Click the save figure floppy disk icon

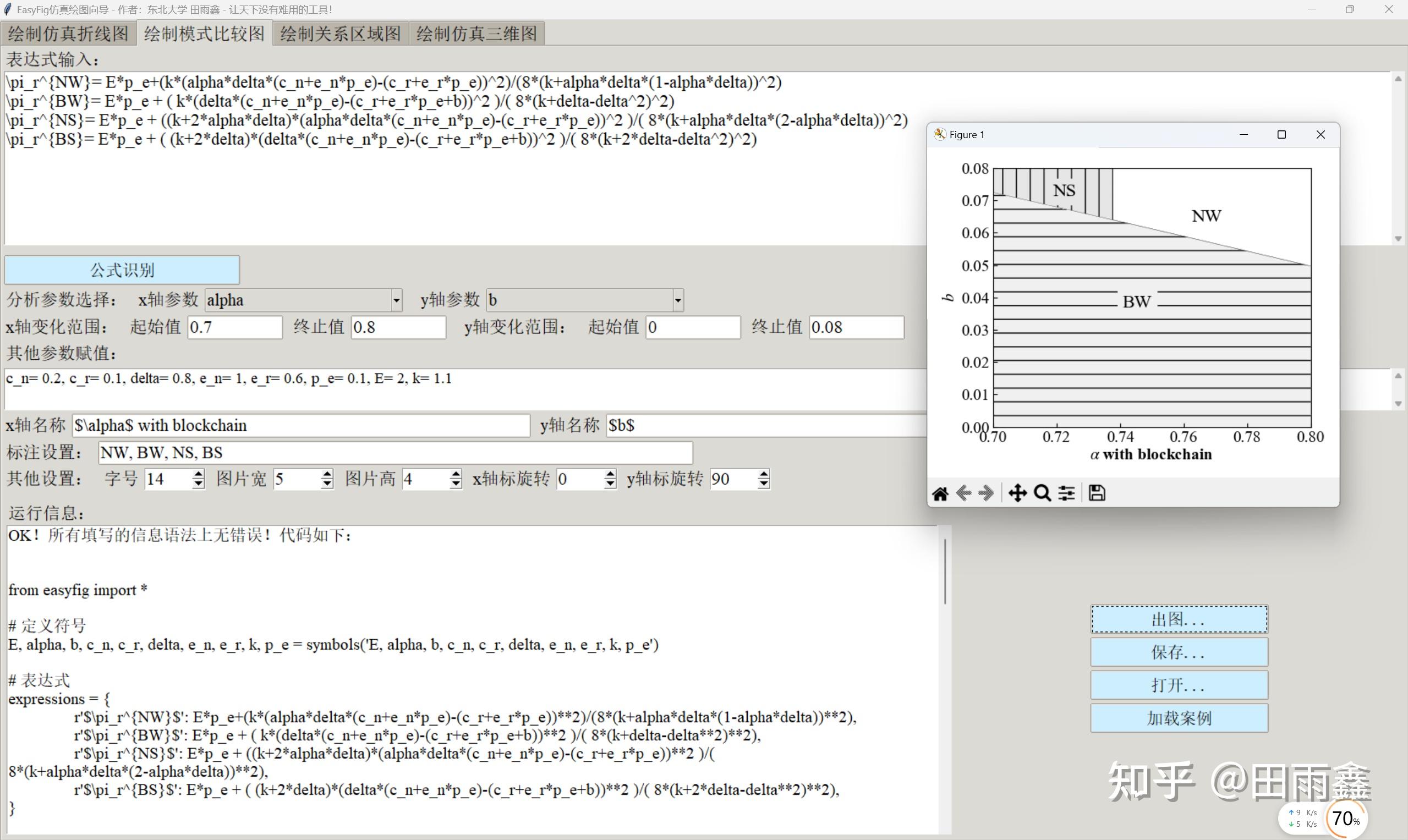click(1097, 493)
